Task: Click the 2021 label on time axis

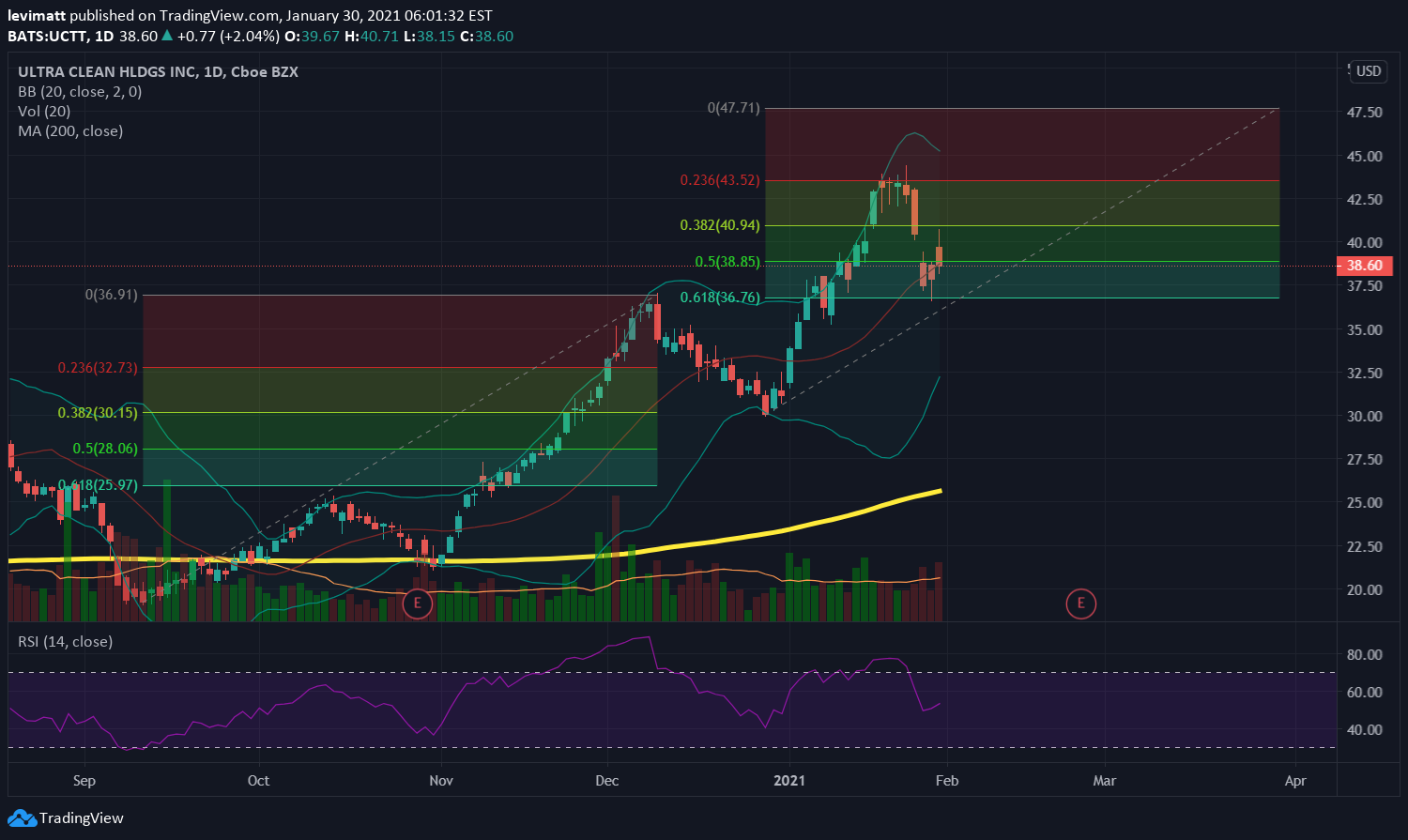Action: pyautogui.click(x=790, y=781)
